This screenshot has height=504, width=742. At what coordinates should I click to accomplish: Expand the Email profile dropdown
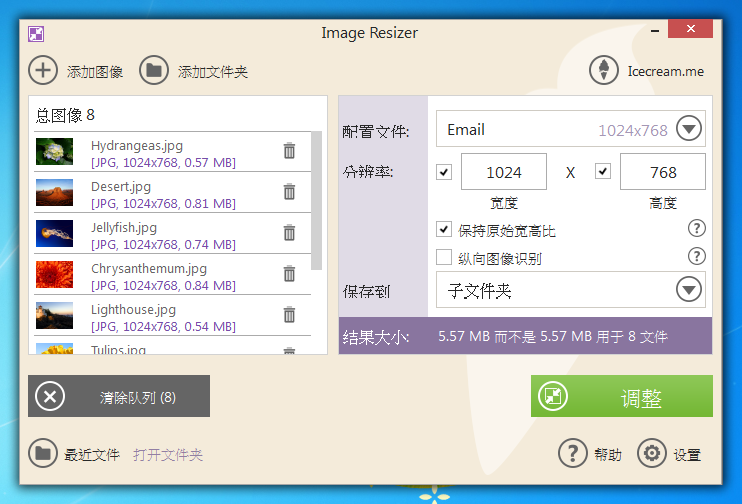tap(690, 129)
